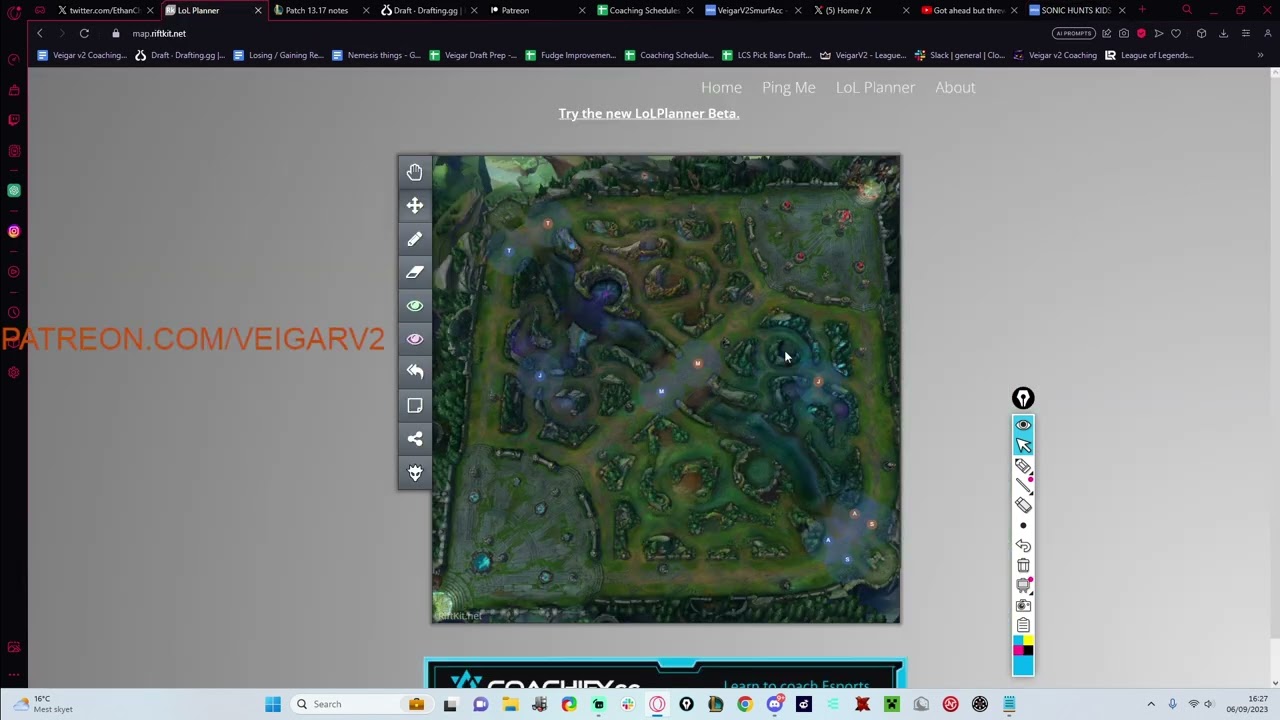This screenshot has height=720, width=1280.
Task: Open Google Chrome from the taskbar
Action: click(745, 704)
